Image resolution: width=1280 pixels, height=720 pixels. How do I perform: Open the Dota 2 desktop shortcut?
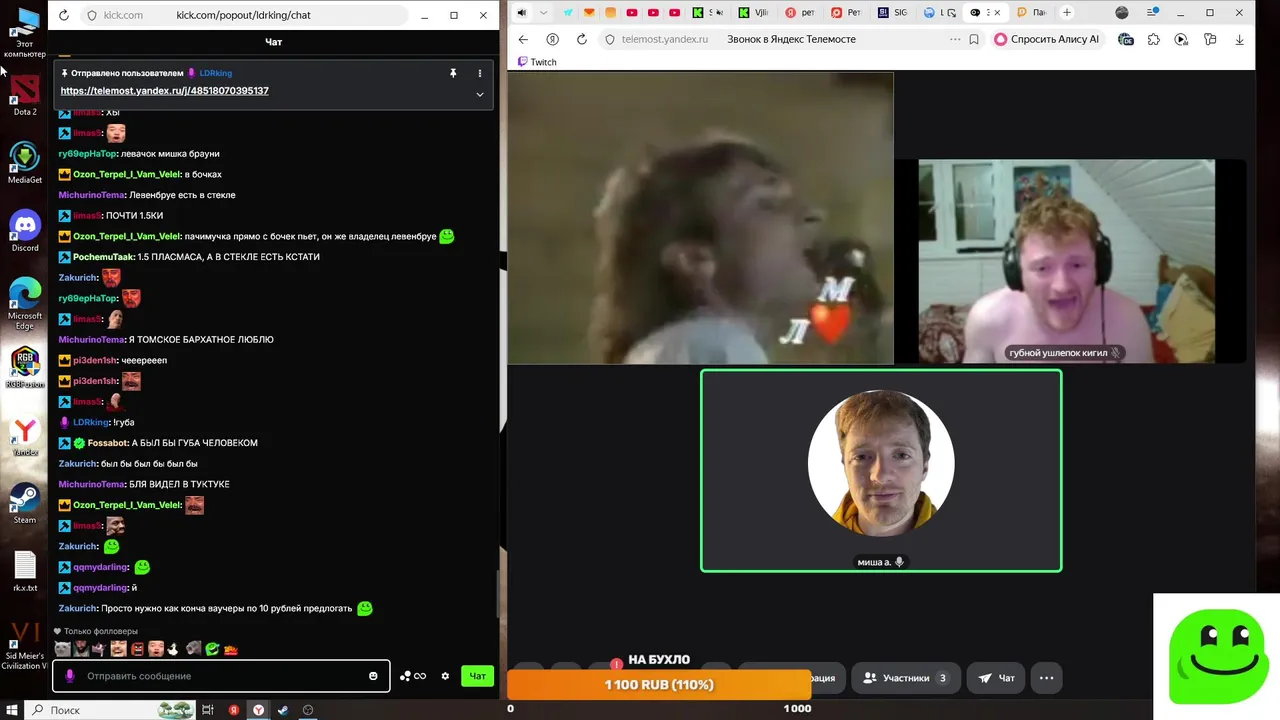point(25,94)
